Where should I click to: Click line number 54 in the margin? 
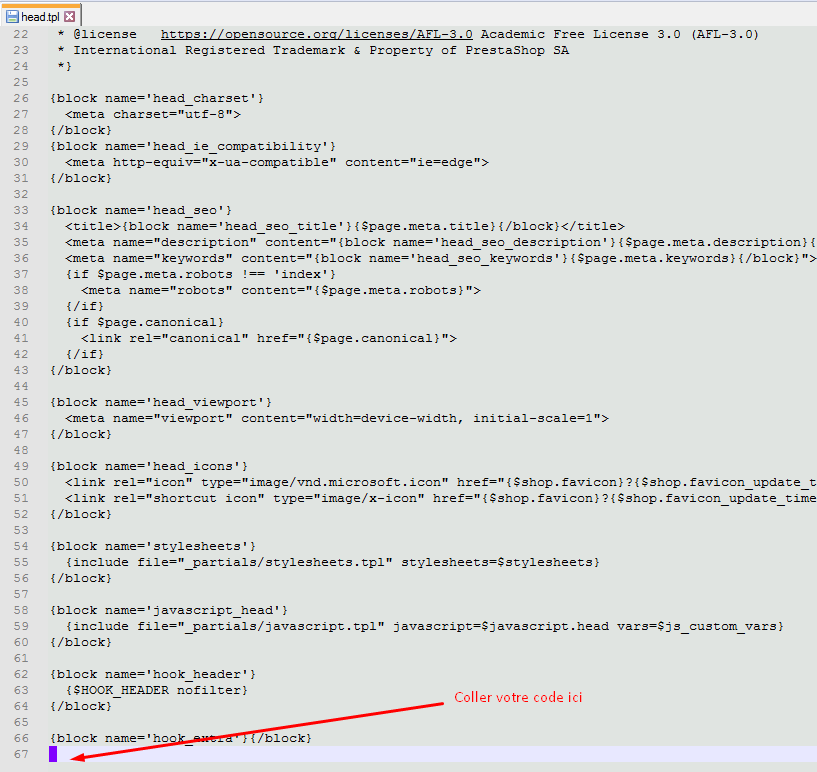pyautogui.click(x=21, y=546)
